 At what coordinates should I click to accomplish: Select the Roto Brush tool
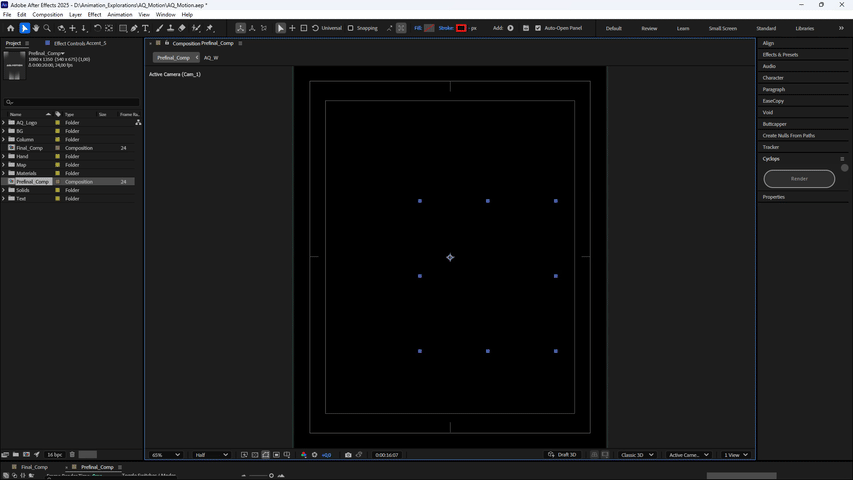(196, 28)
